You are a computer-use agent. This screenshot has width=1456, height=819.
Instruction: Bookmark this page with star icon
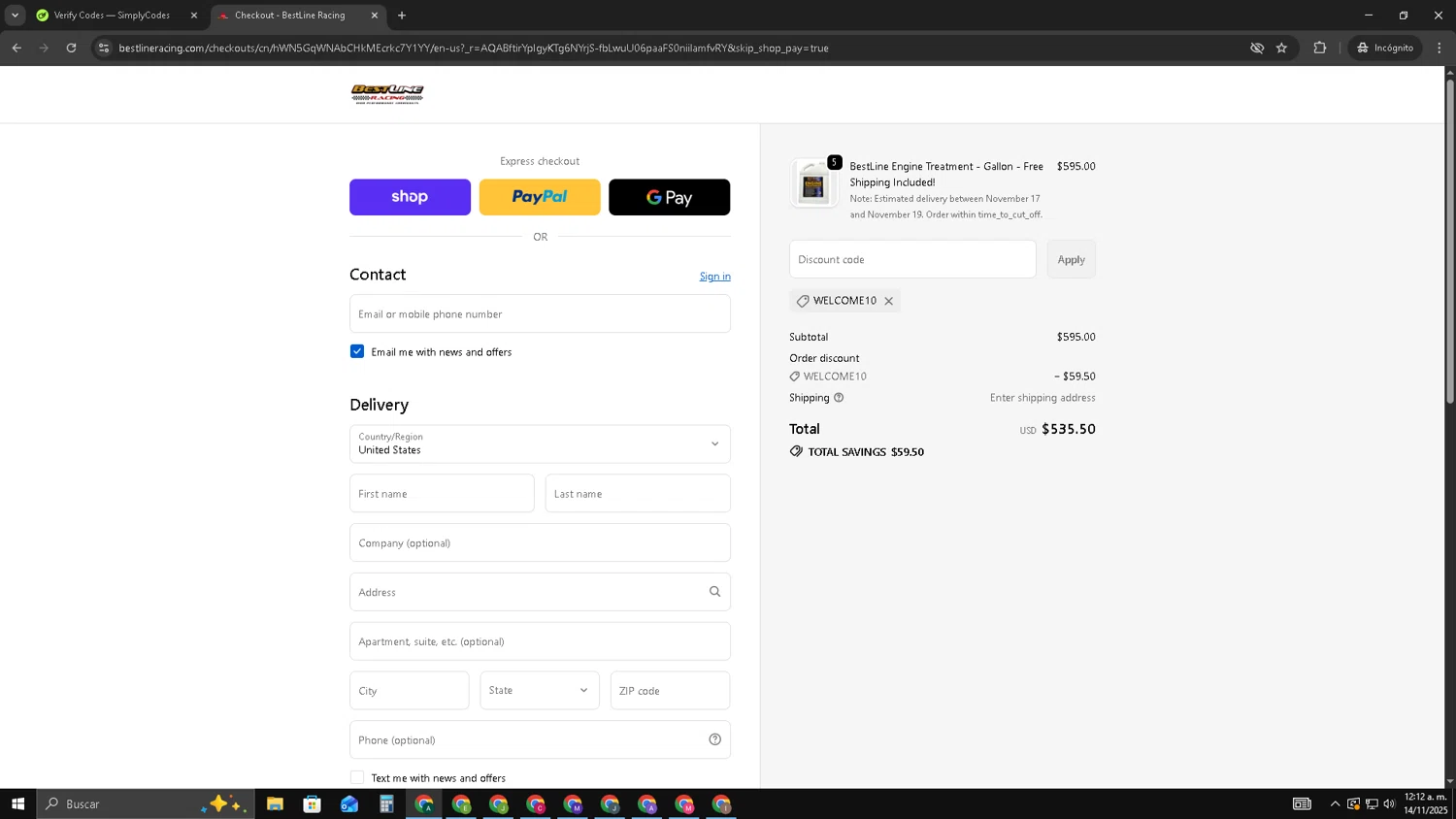point(1281,48)
